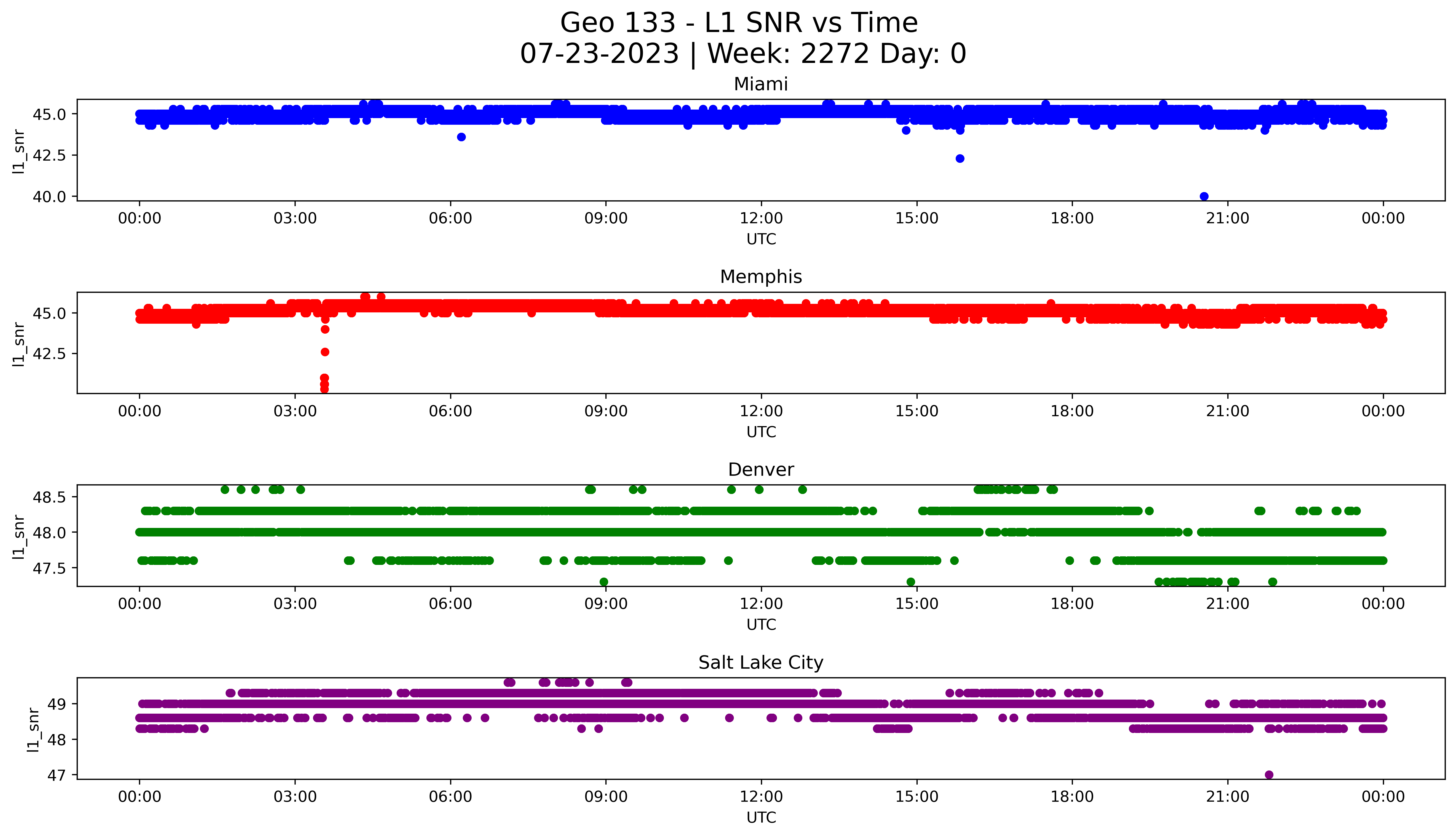1456x837 pixels.
Task: Click the date and week subtitle line
Action: pos(743,54)
